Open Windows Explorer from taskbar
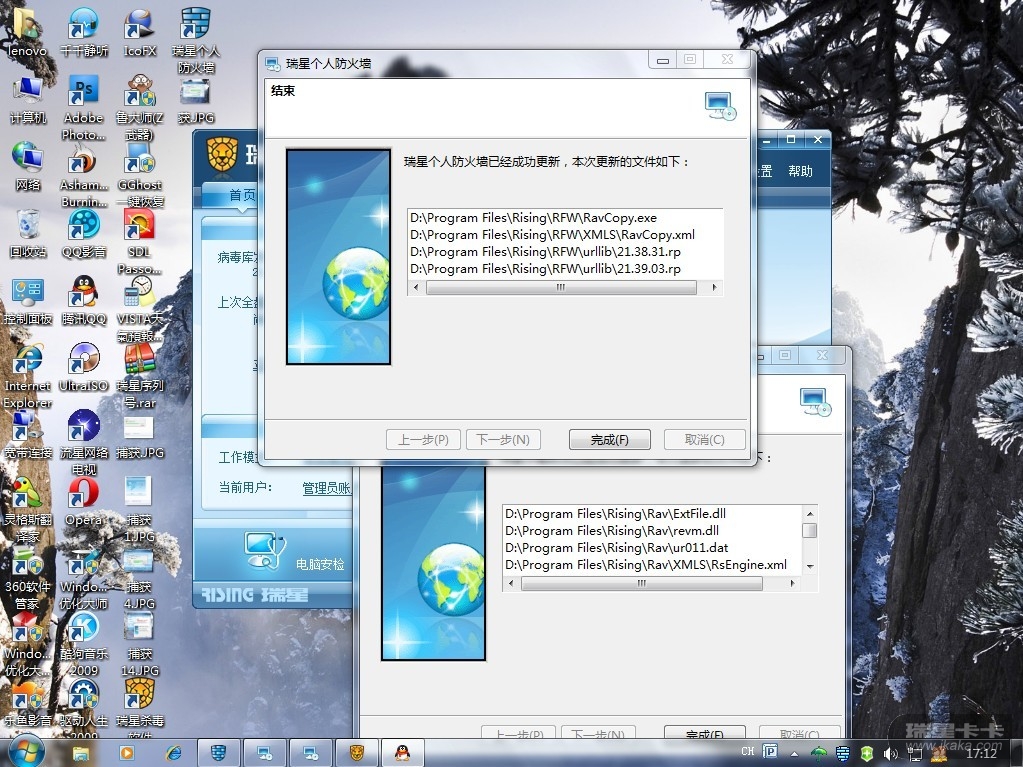The image size is (1023, 767). pos(81,753)
